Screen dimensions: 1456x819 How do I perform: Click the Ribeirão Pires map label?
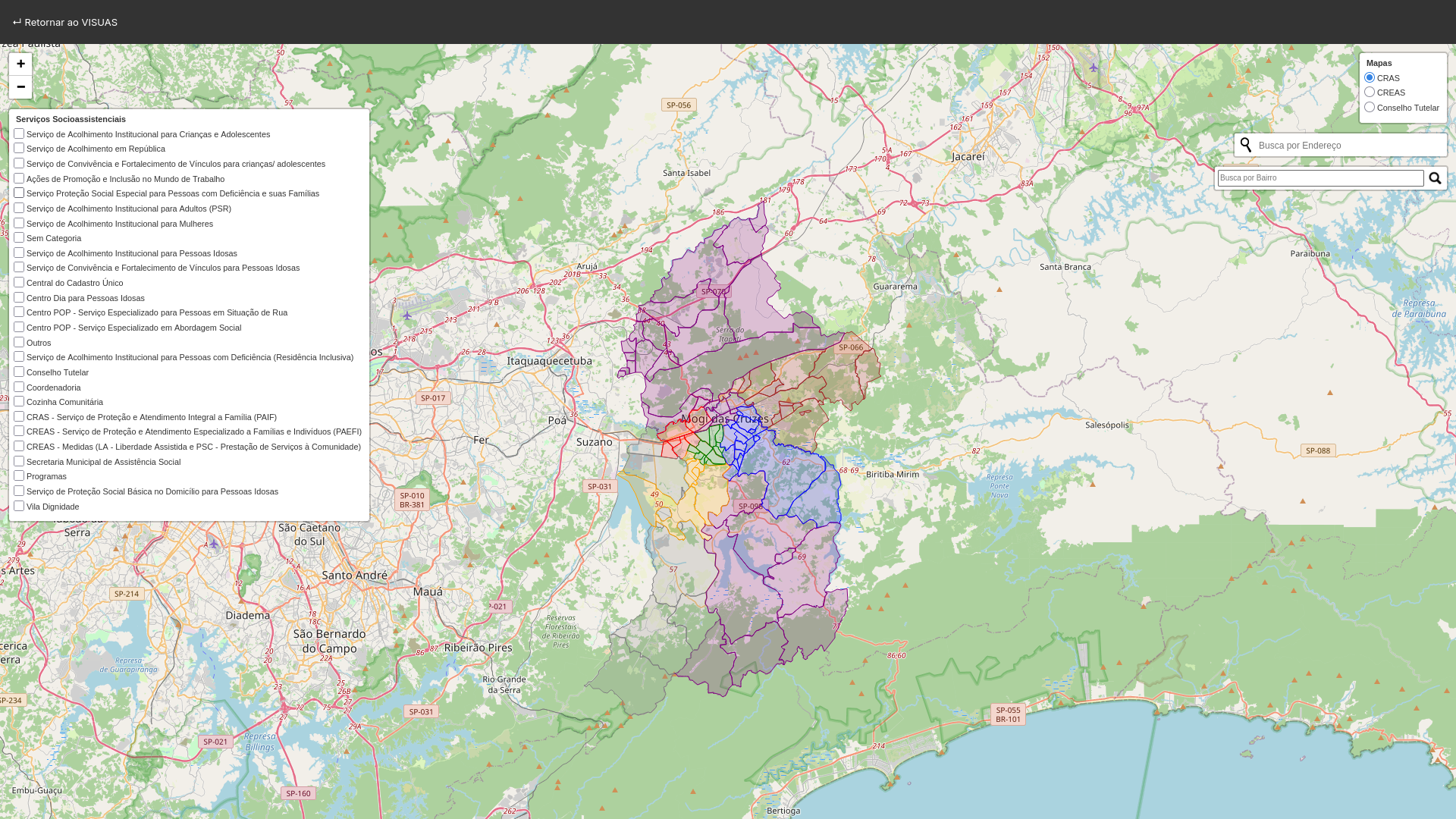pyautogui.click(x=479, y=648)
